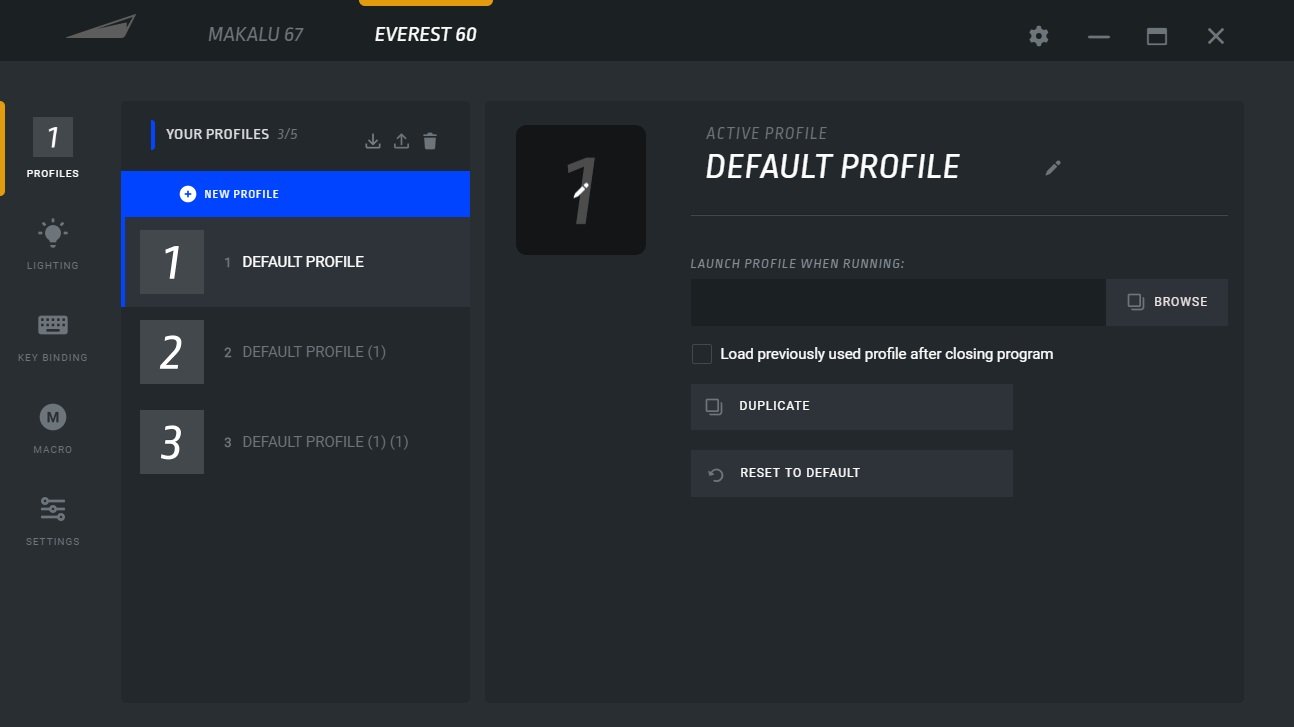
Task: Click the import profile download icon
Action: [x=373, y=141]
